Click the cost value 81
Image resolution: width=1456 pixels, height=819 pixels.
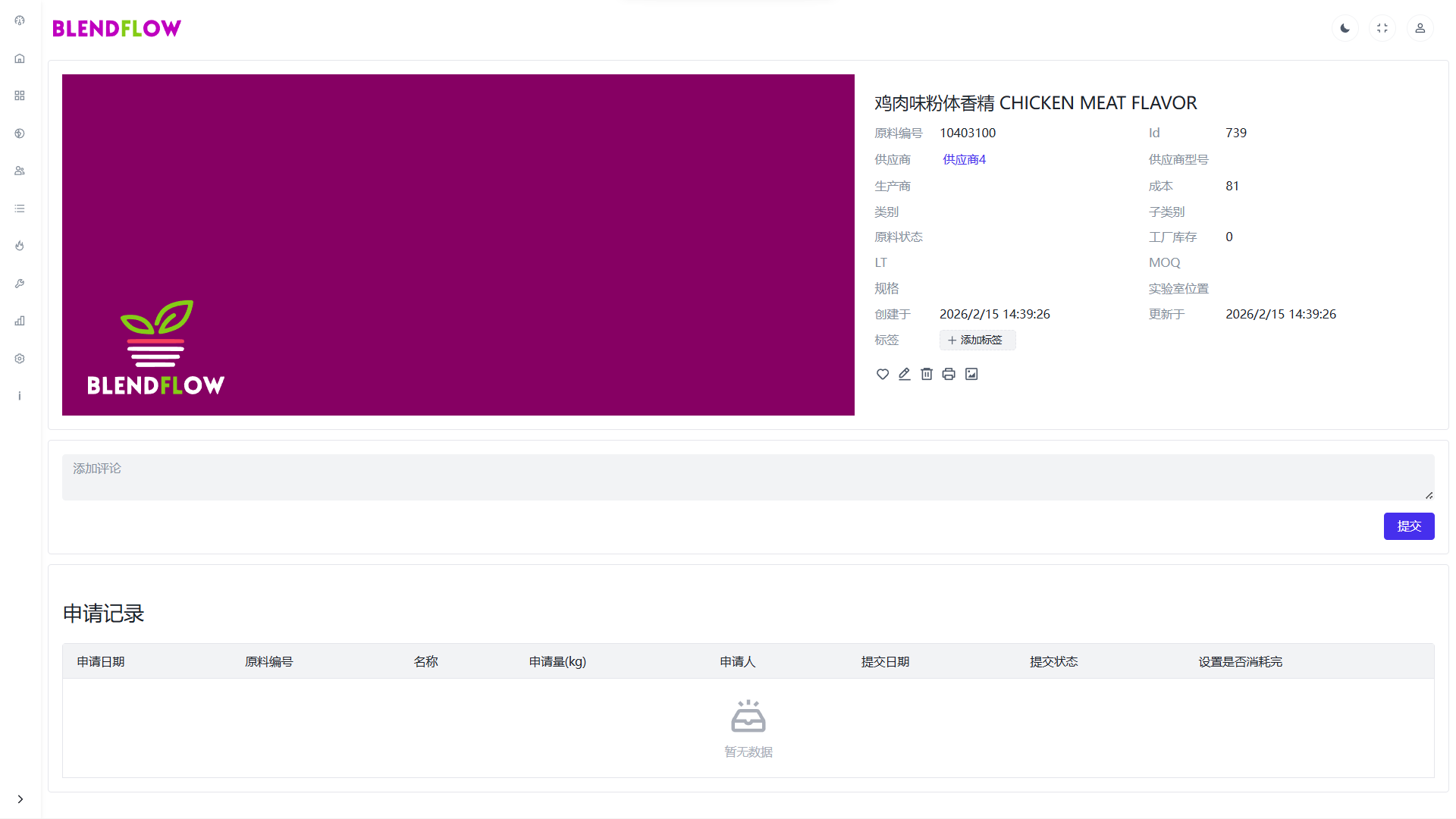click(x=1232, y=186)
